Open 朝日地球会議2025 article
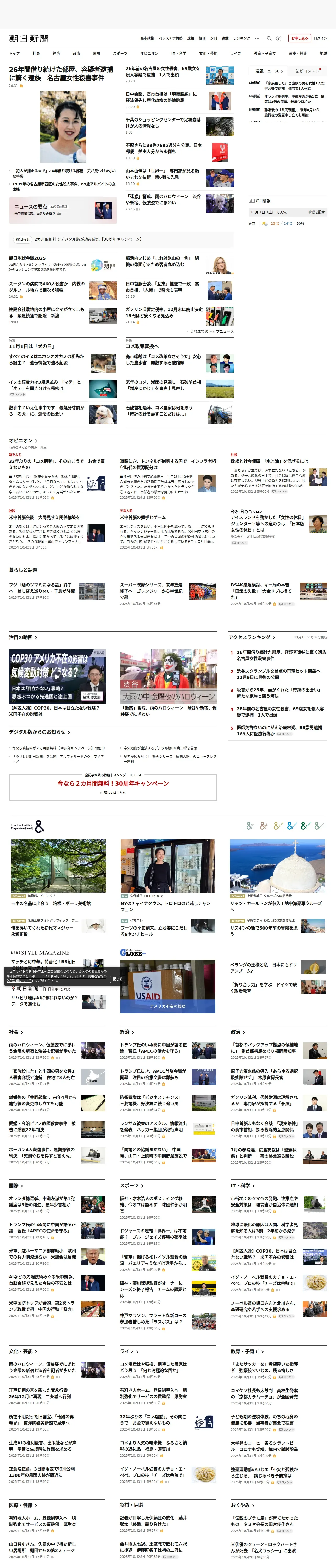The image size is (336, 1568). click(x=27, y=258)
